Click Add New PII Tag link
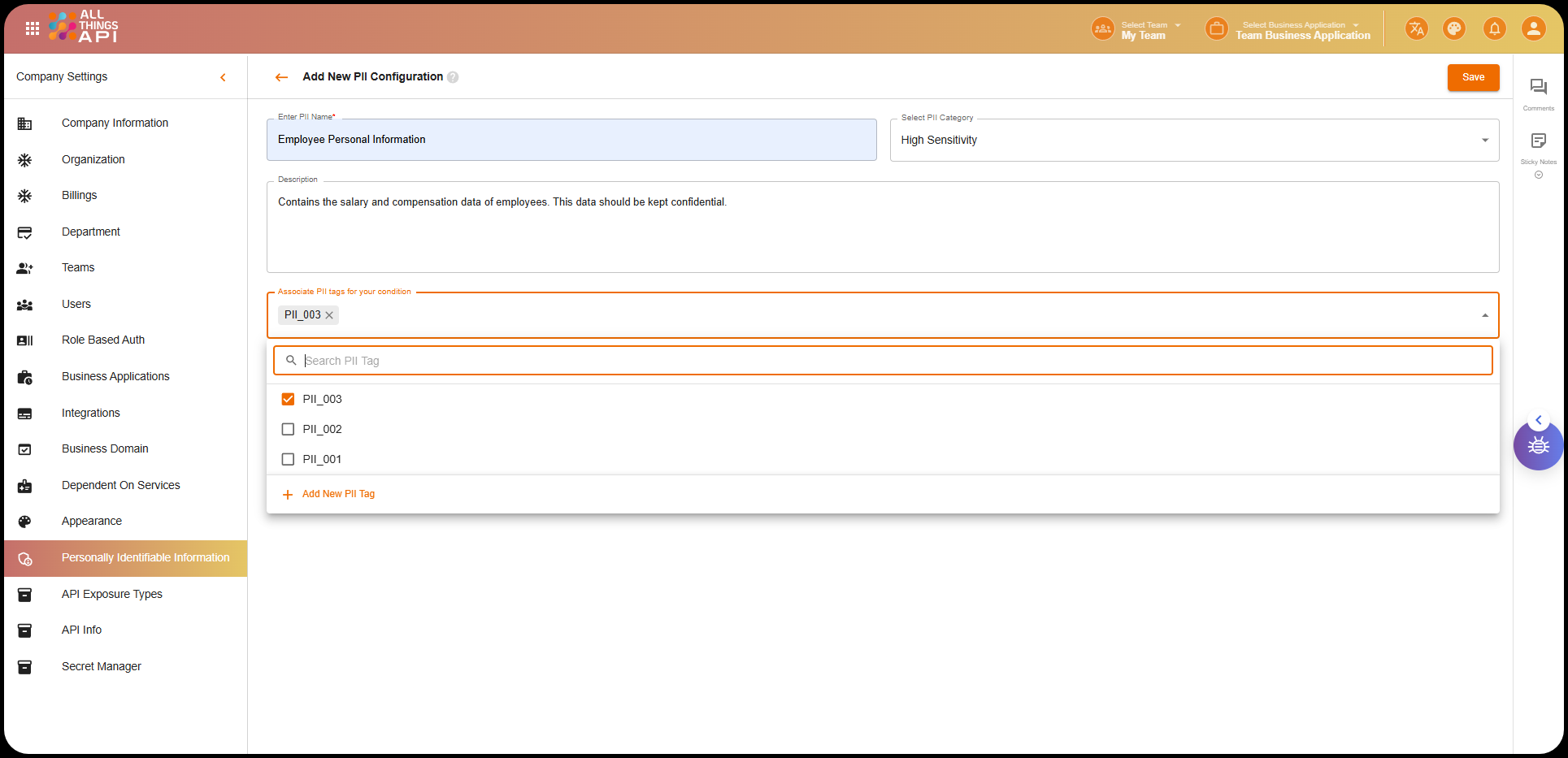1568x758 pixels. (x=338, y=494)
